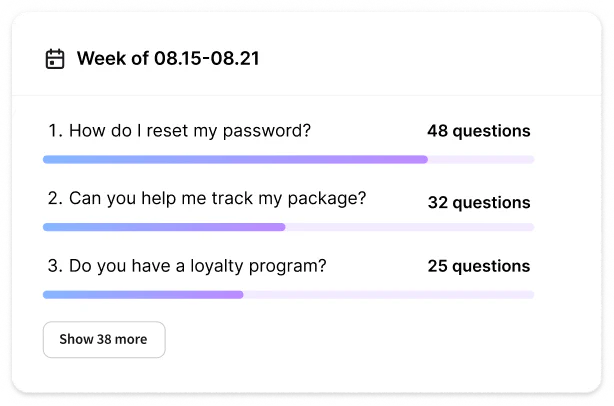Click the list number '2.' beside the package question
Image resolution: width=614 pixels, height=406 pixels.
56,199
